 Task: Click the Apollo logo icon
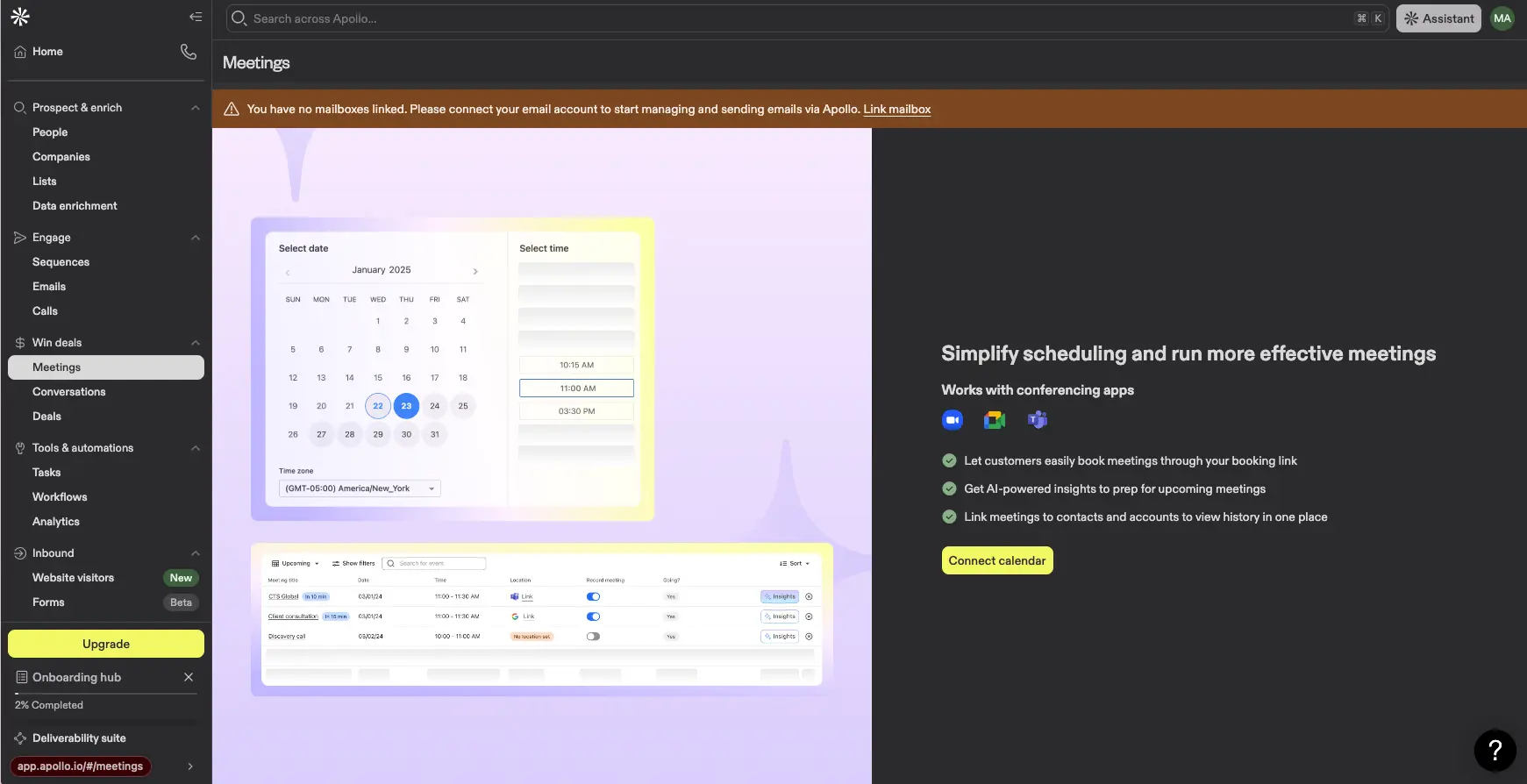click(x=20, y=17)
